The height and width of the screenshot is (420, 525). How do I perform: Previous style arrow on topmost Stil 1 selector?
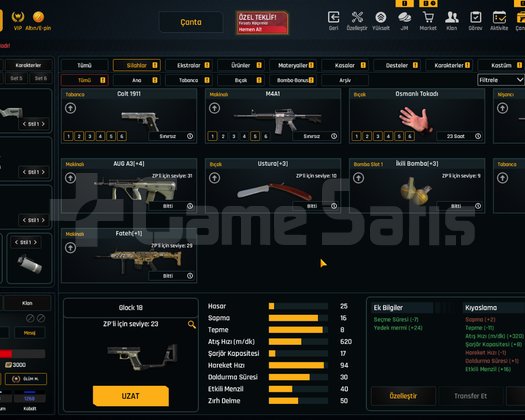point(24,124)
